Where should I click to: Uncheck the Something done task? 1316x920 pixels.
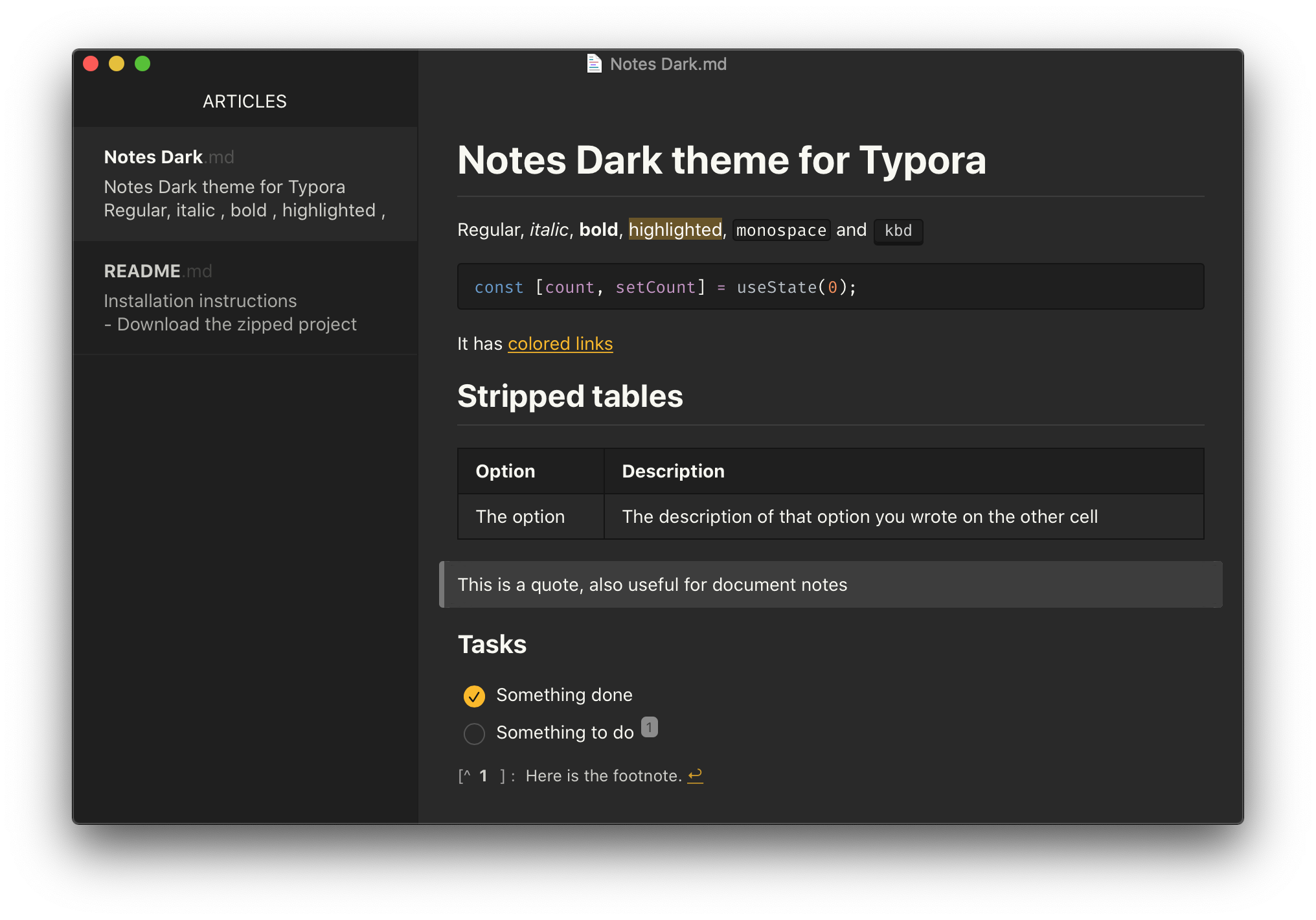coord(474,696)
